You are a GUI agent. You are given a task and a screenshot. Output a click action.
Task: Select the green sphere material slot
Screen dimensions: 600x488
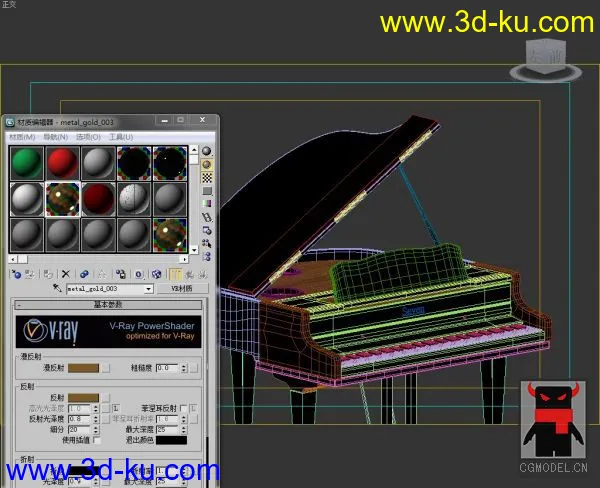tap(26, 164)
